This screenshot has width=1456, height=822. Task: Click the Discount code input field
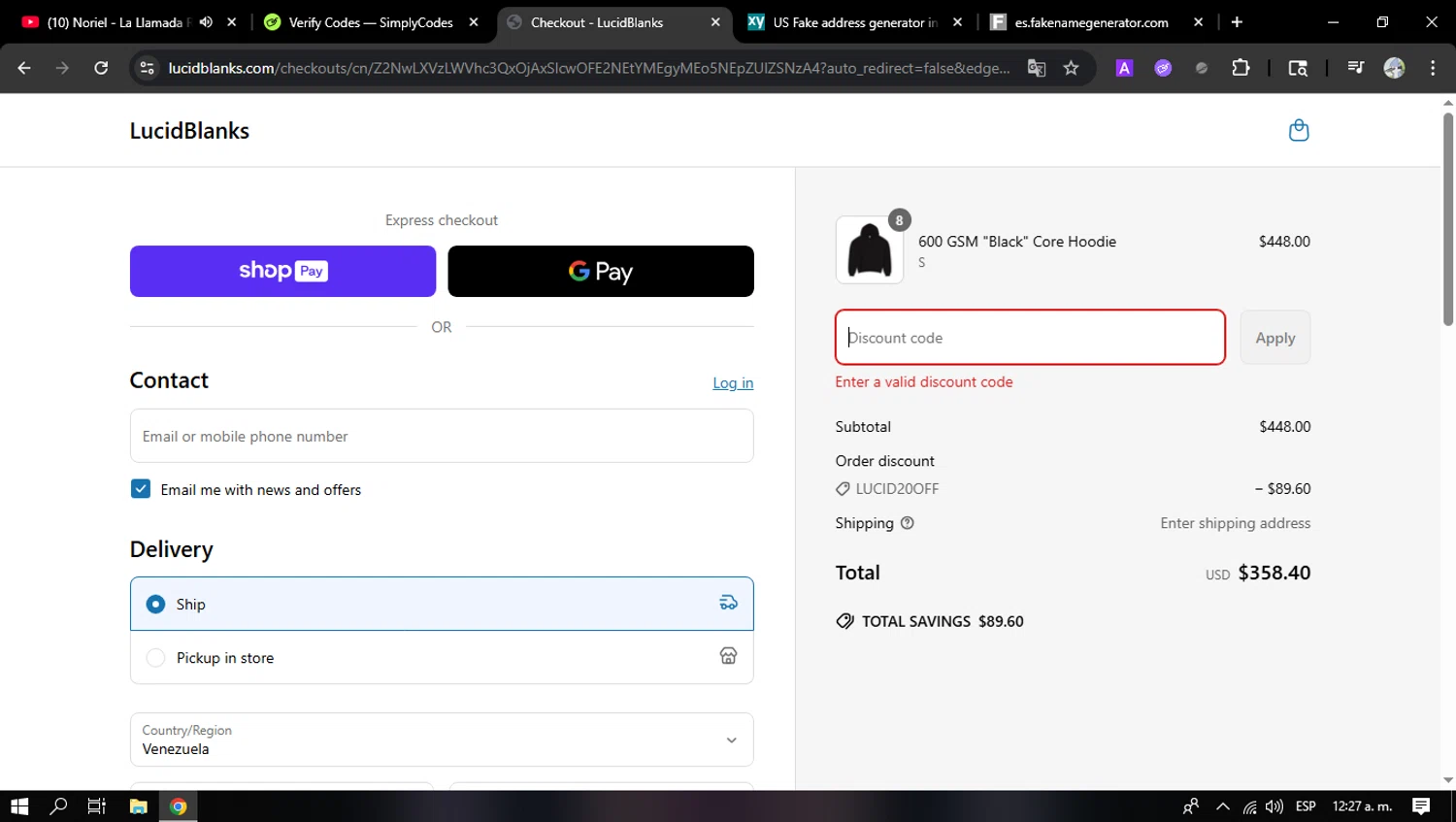pos(1030,338)
